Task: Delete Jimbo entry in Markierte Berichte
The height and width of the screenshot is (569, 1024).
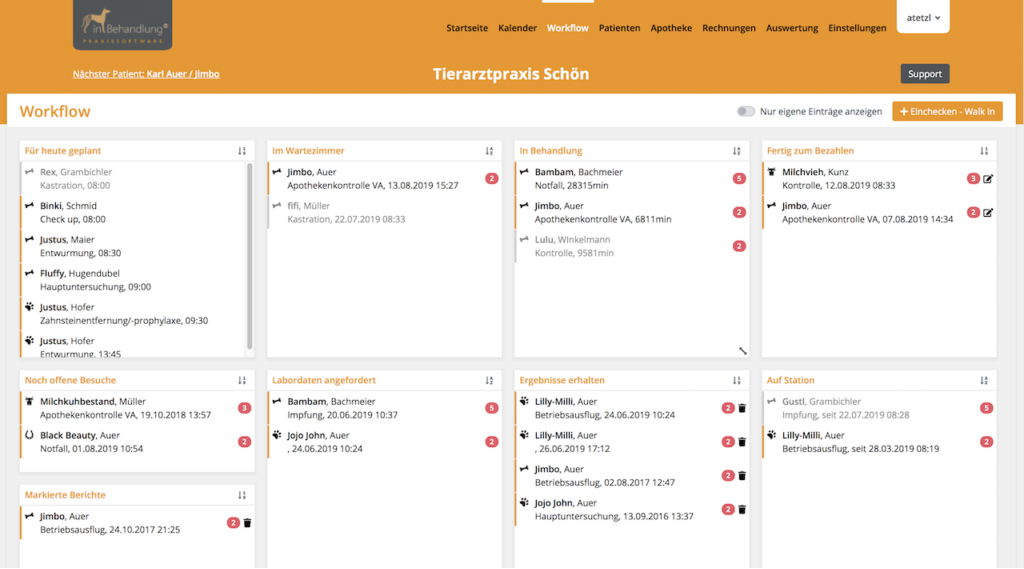Action: coord(248,523)
